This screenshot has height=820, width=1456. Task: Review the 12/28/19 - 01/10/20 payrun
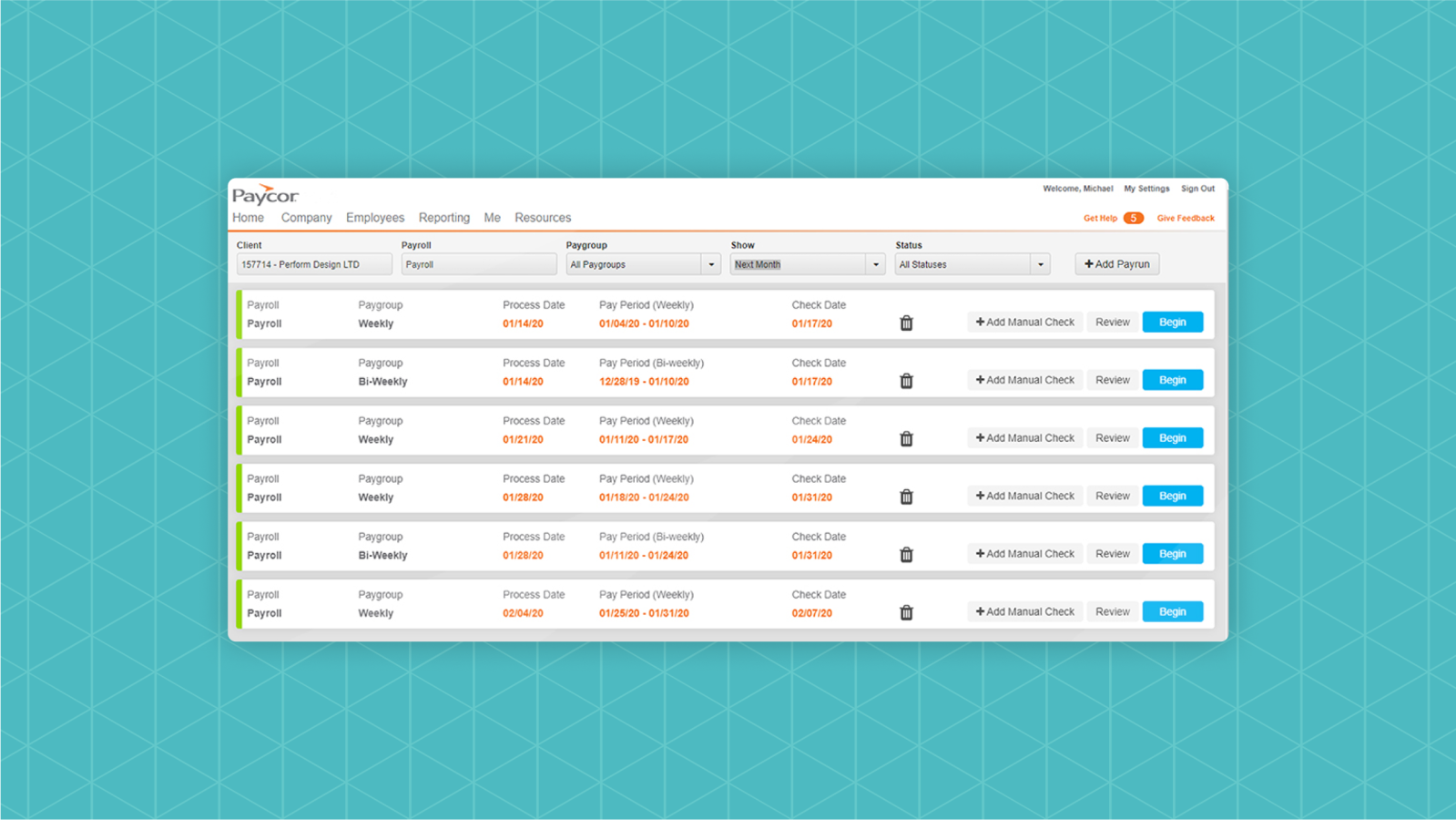tap(1113, 380)
